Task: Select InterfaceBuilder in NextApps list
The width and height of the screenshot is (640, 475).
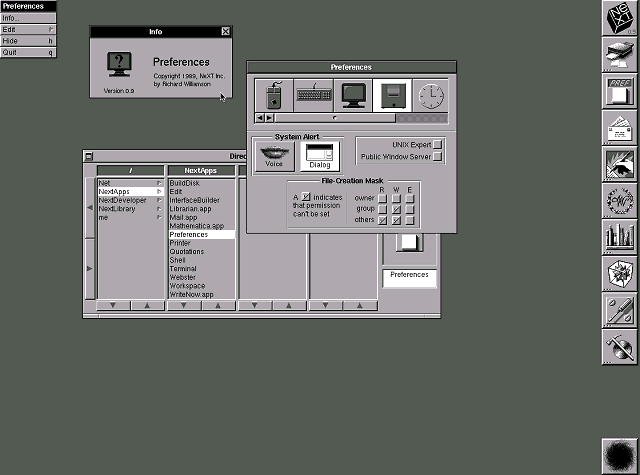Action: [201, 200]
